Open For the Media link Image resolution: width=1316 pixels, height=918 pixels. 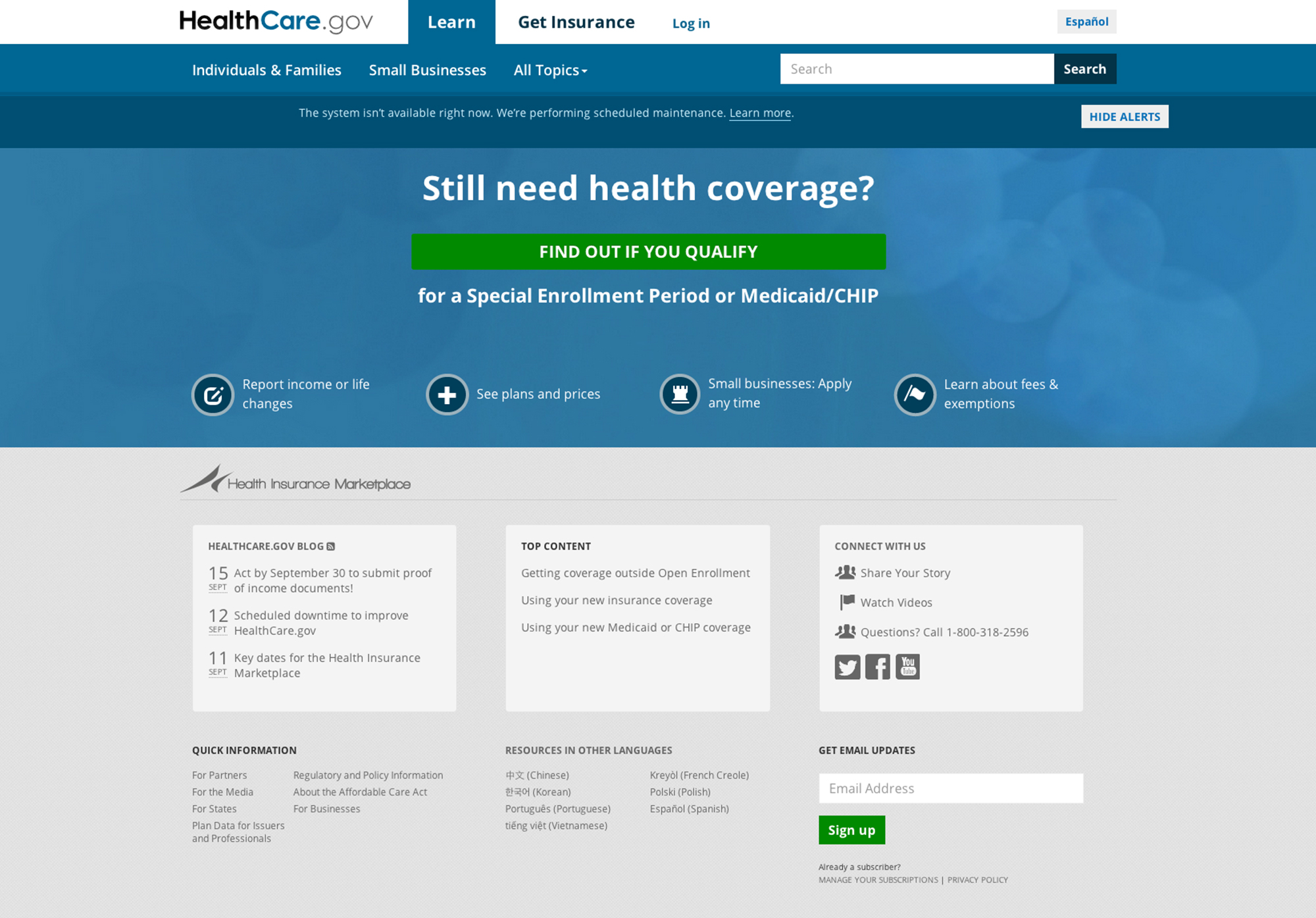[x=222, y=792]
